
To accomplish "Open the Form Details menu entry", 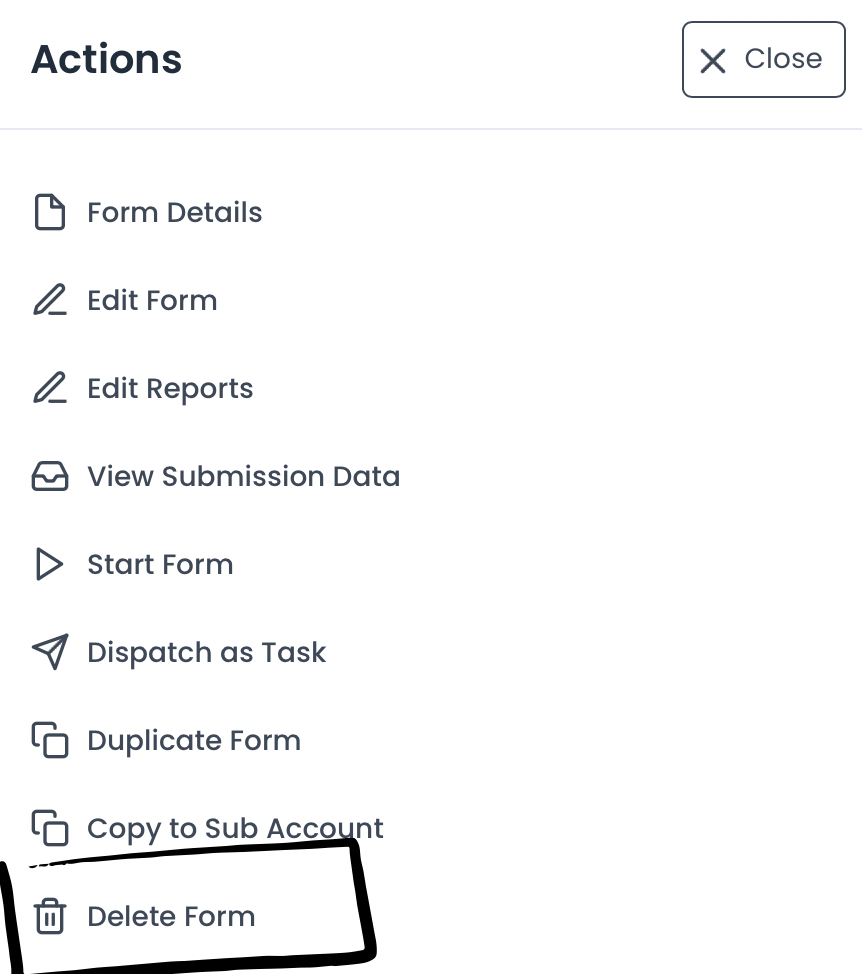I will coord(175,213).
